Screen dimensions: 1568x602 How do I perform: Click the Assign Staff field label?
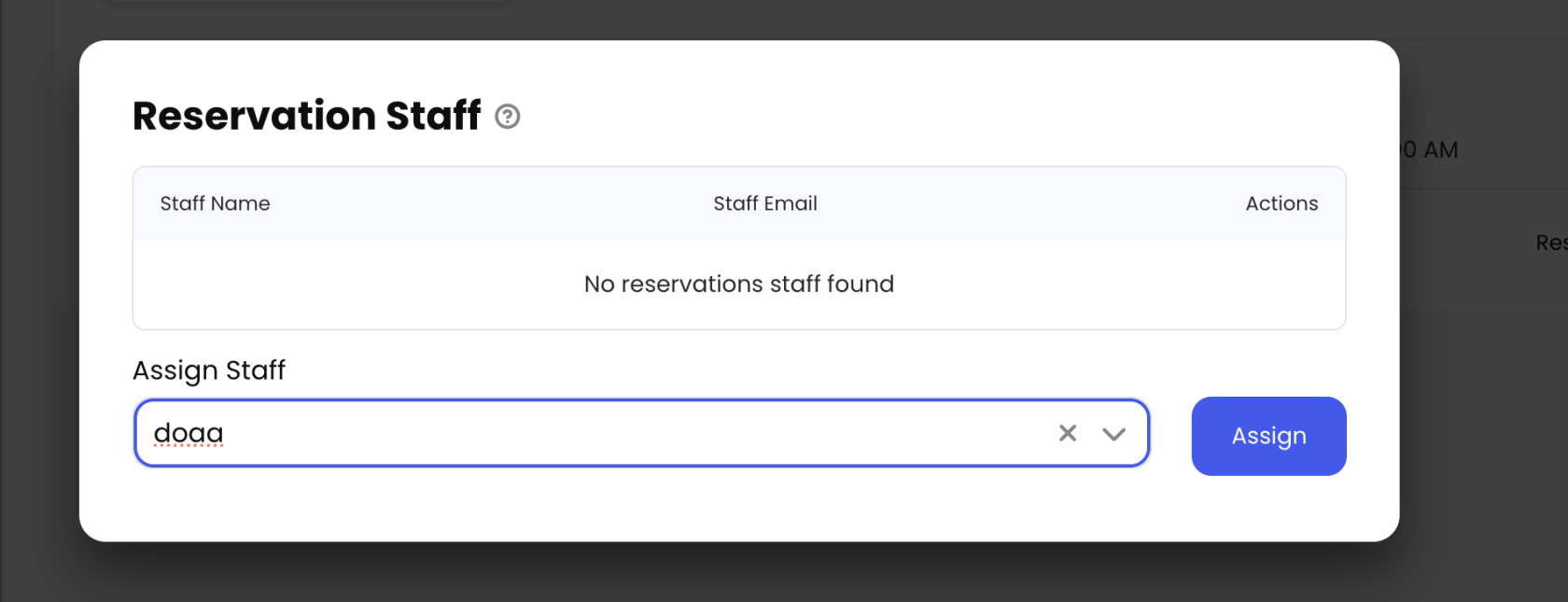point(209,371)
